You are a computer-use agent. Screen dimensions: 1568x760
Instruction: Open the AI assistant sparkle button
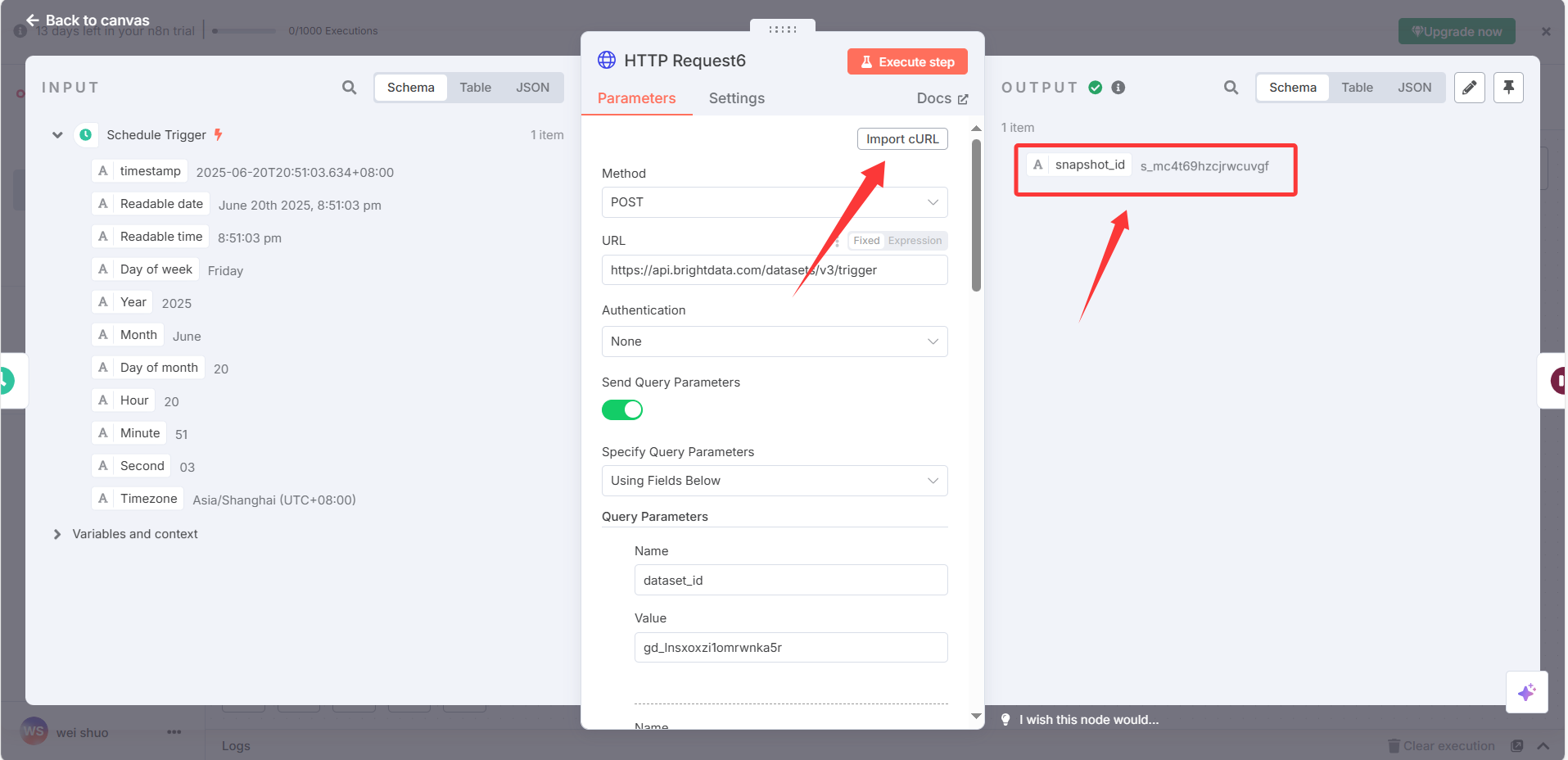[1527, 692]
